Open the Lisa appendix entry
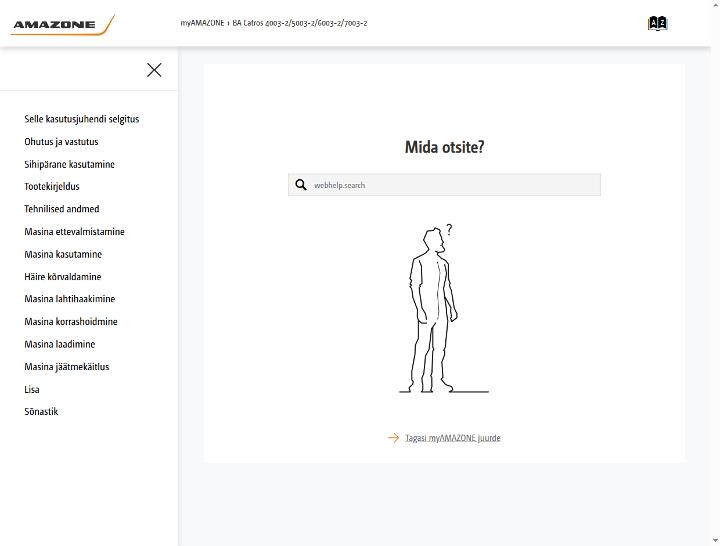 (x=32, y=389)
